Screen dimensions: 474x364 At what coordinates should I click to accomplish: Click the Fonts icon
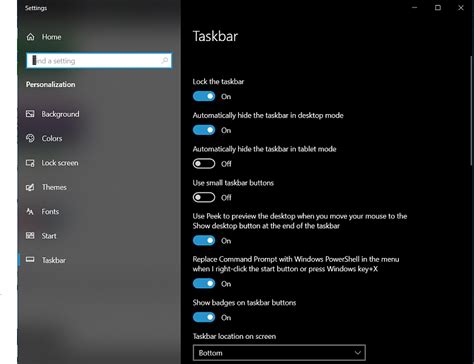(x=30, y=212)
